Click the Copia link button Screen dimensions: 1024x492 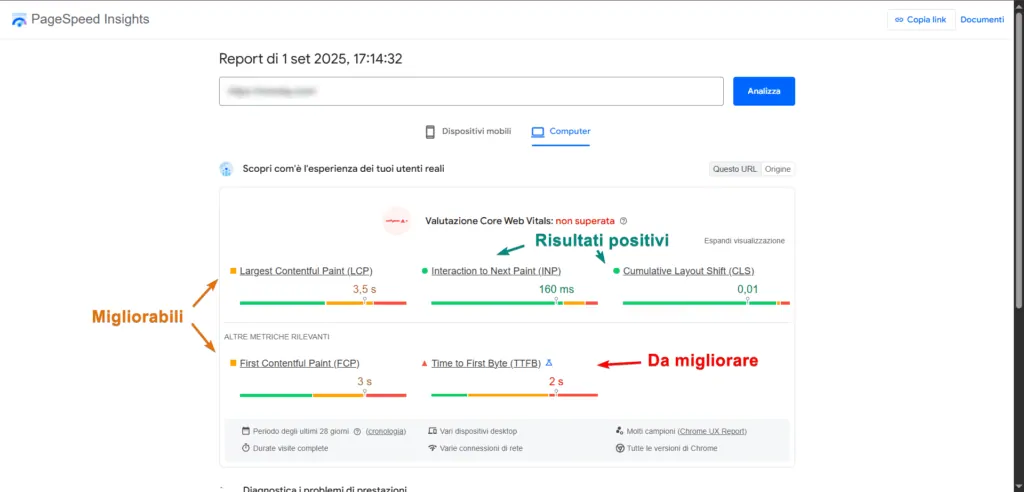[x=921, y=20]
